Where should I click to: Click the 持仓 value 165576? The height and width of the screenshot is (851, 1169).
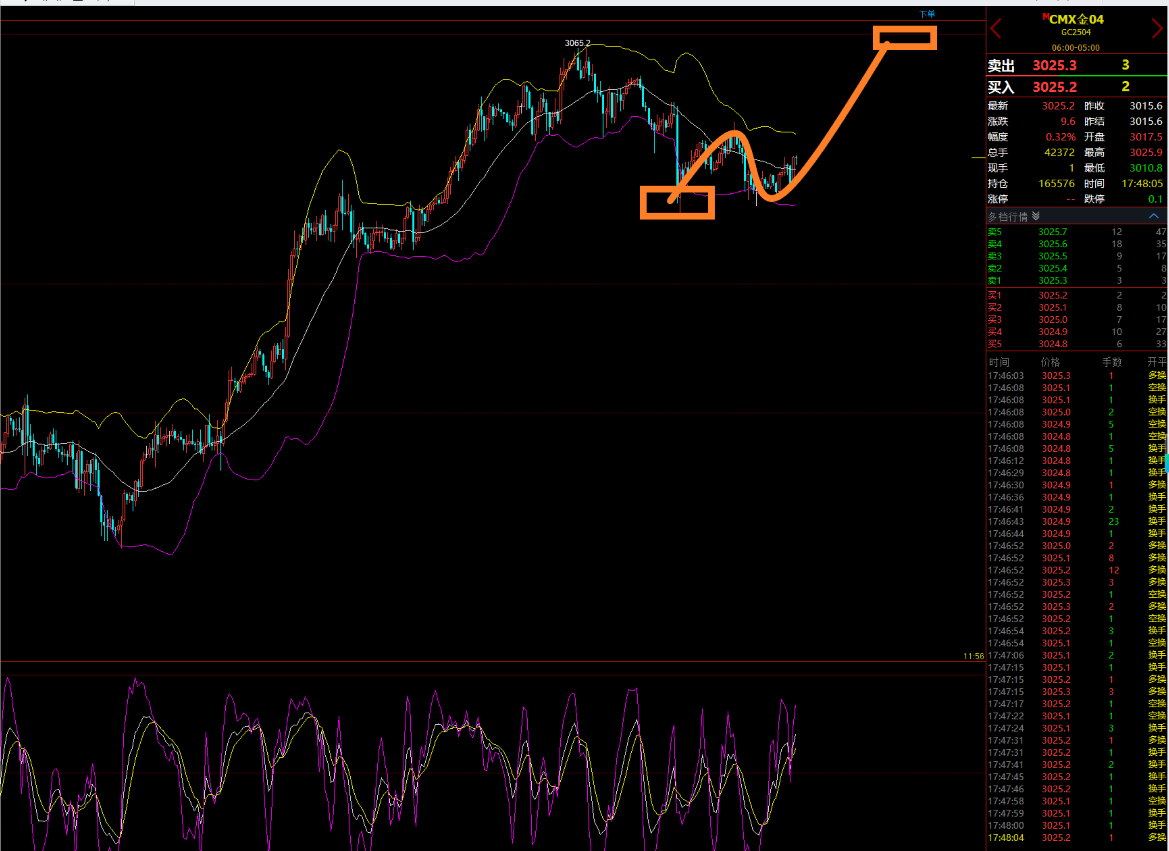(1056, 183)
